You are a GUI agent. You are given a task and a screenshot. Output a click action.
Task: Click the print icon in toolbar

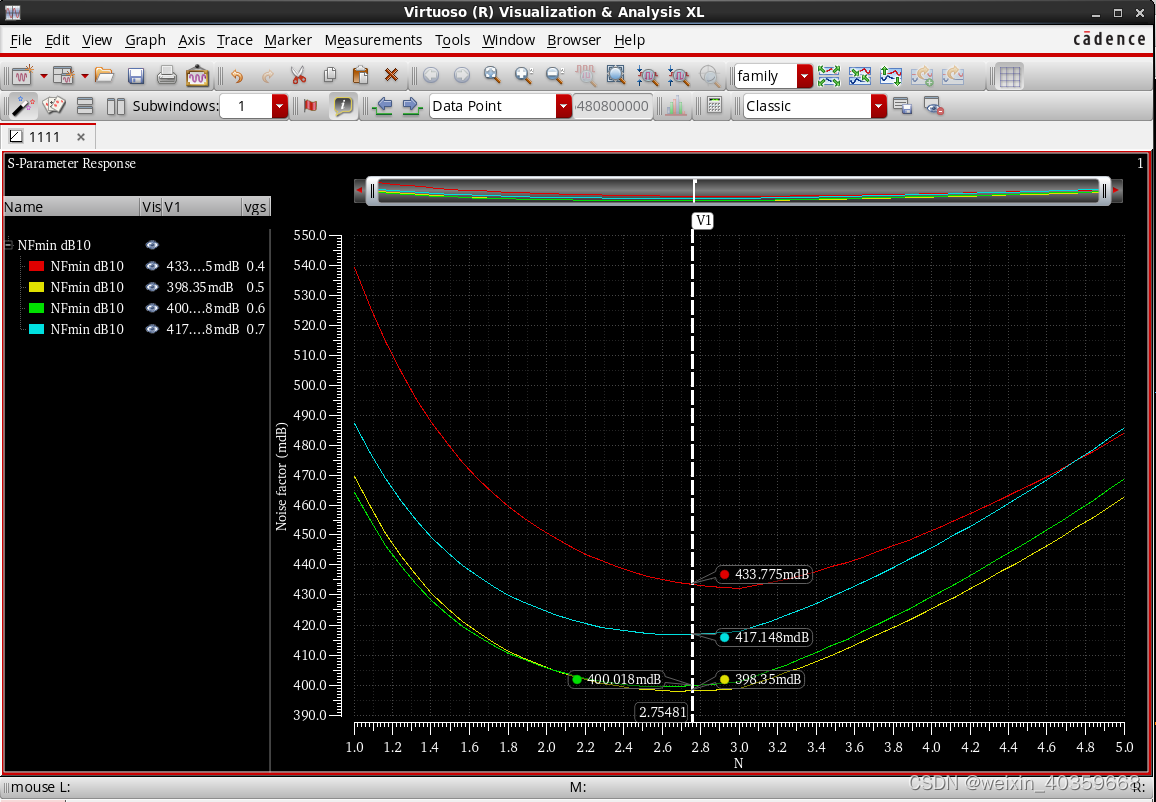[167, 76]
